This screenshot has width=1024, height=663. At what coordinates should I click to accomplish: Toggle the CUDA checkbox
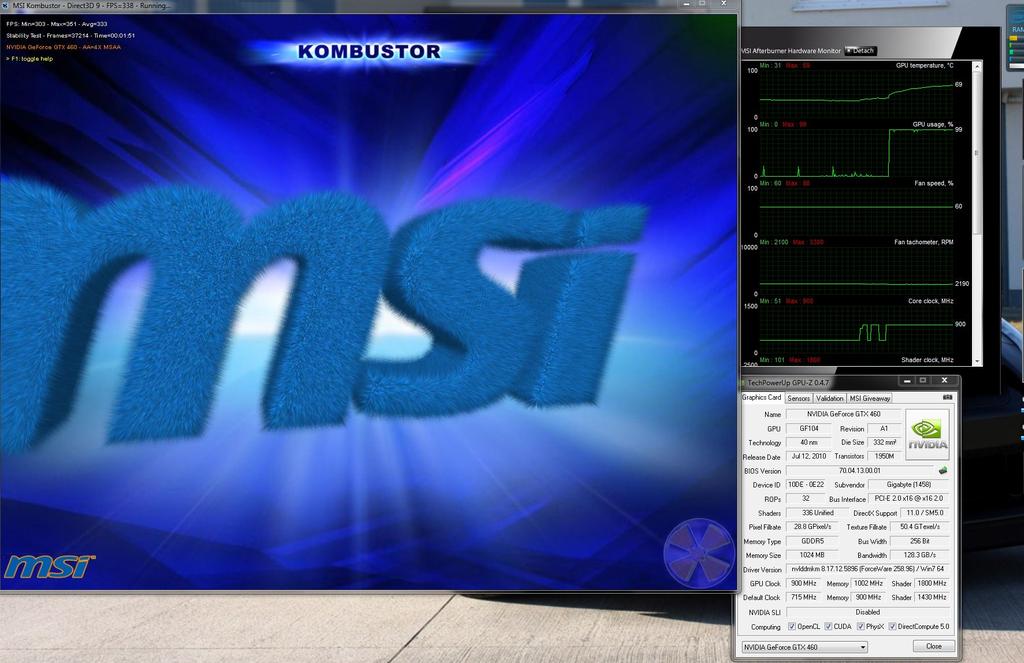[828, 626]
